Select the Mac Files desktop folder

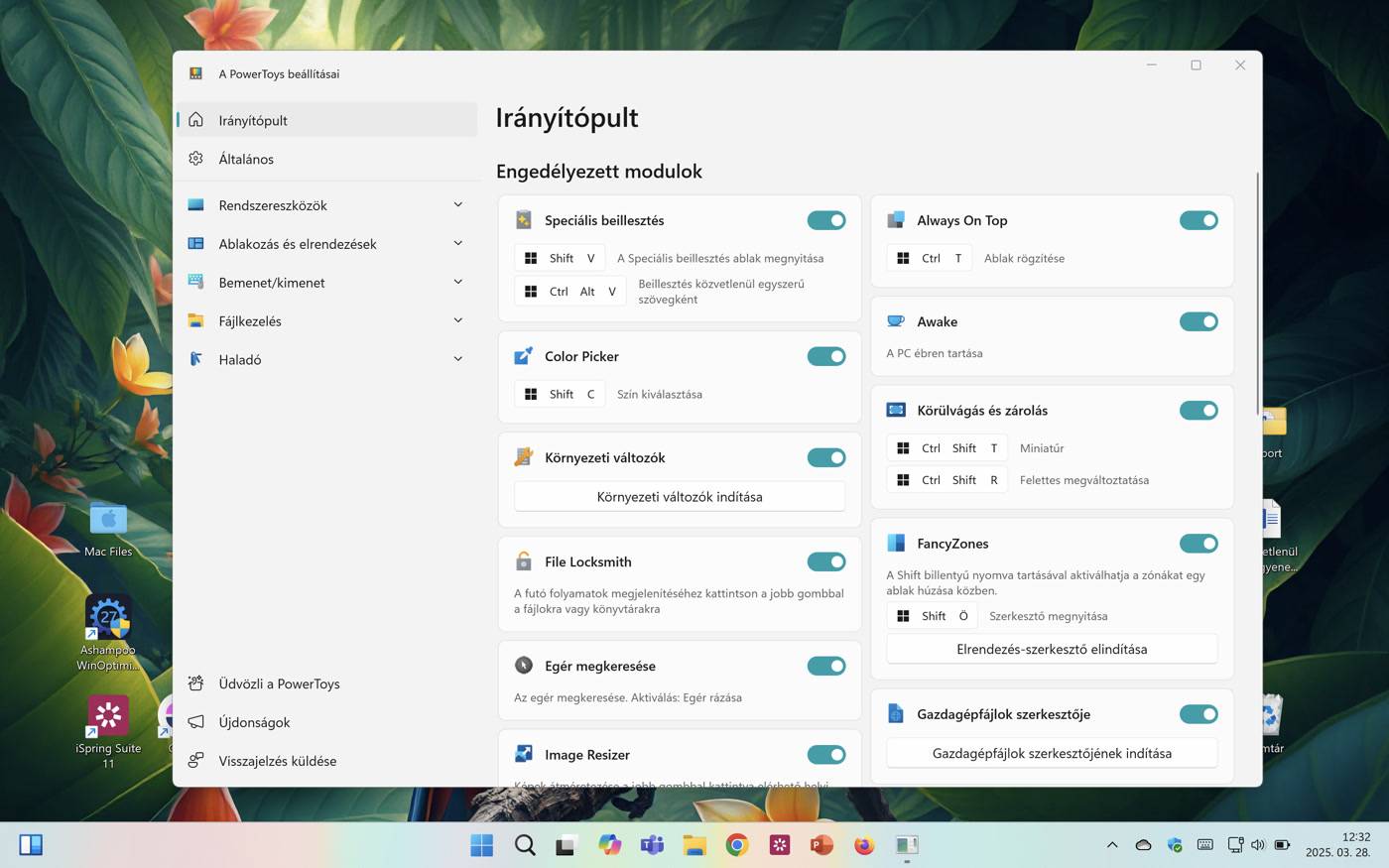pos(108,529)
